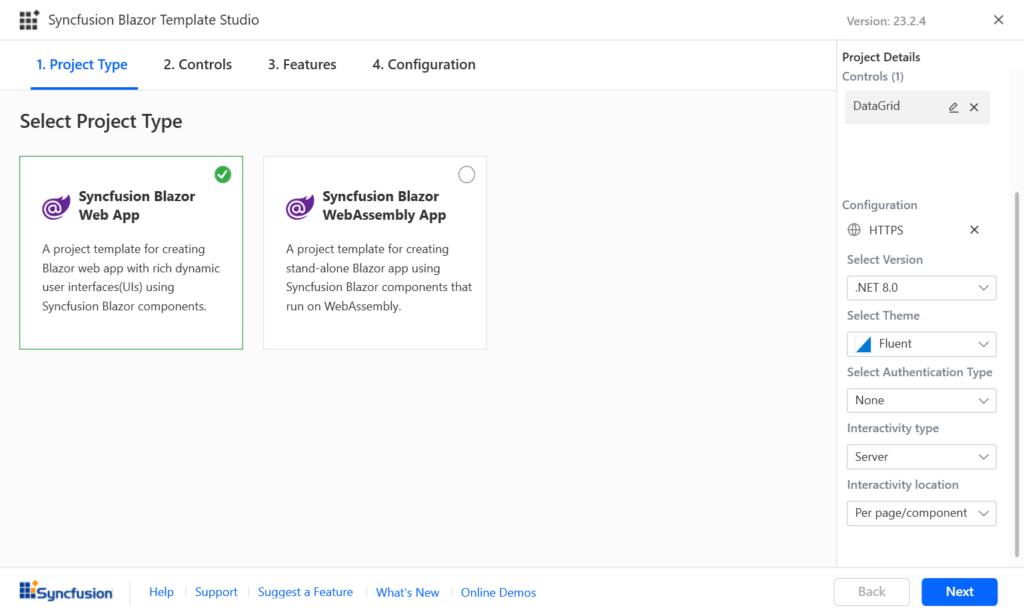Open the 2. Controls tab
The width and height of the screenshot is (1024, 616).
[197, 64]
